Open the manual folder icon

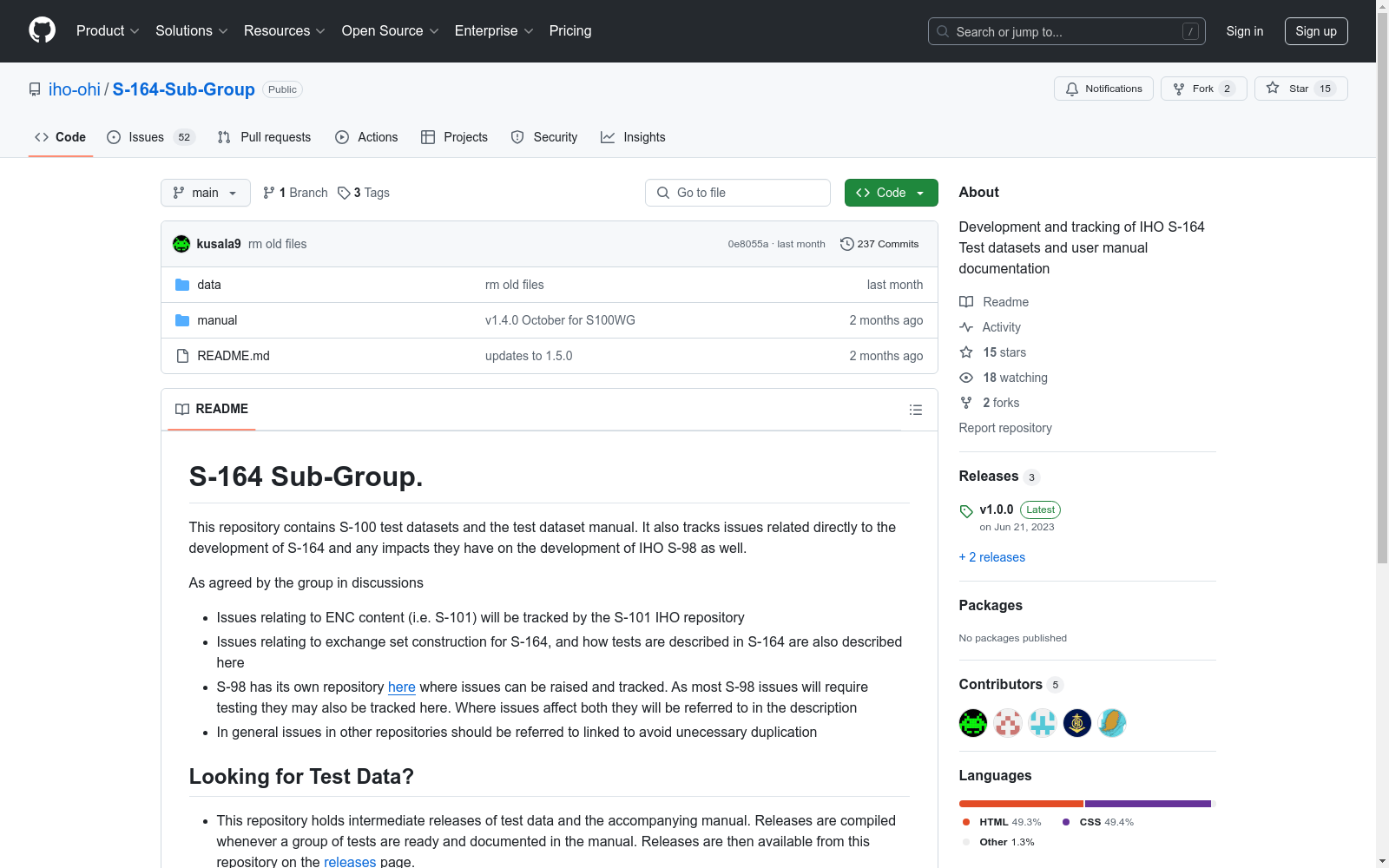tap(182, 320)
